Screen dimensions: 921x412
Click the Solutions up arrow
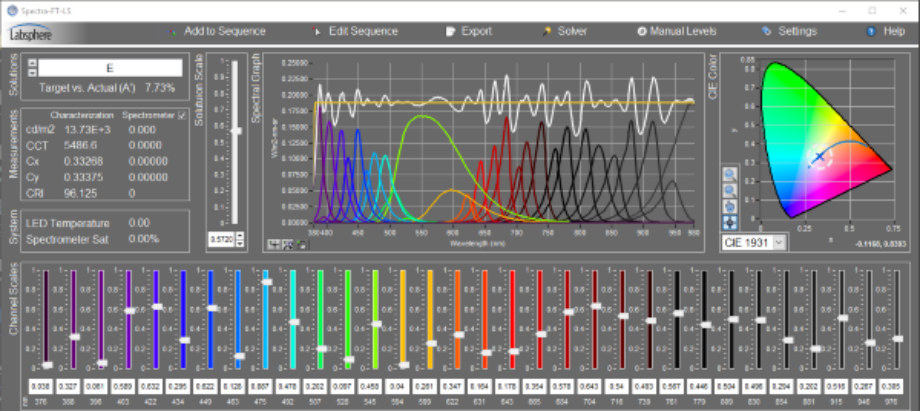pyautogui.click(x=32, y=63)
